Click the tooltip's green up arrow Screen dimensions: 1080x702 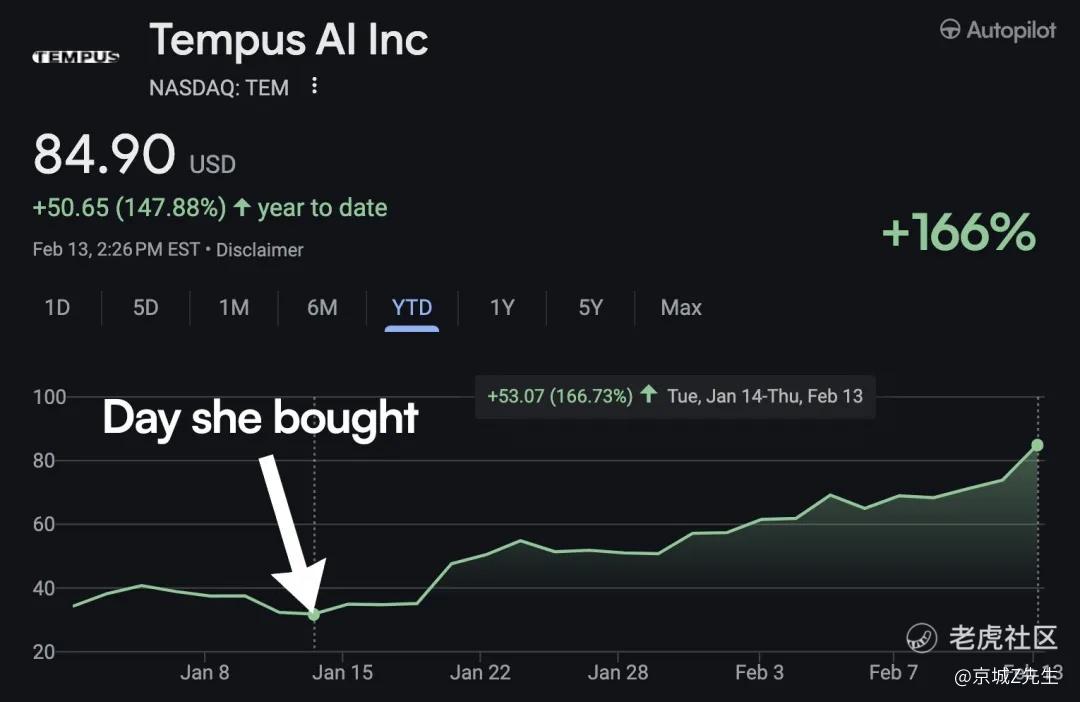pos(649,395)
